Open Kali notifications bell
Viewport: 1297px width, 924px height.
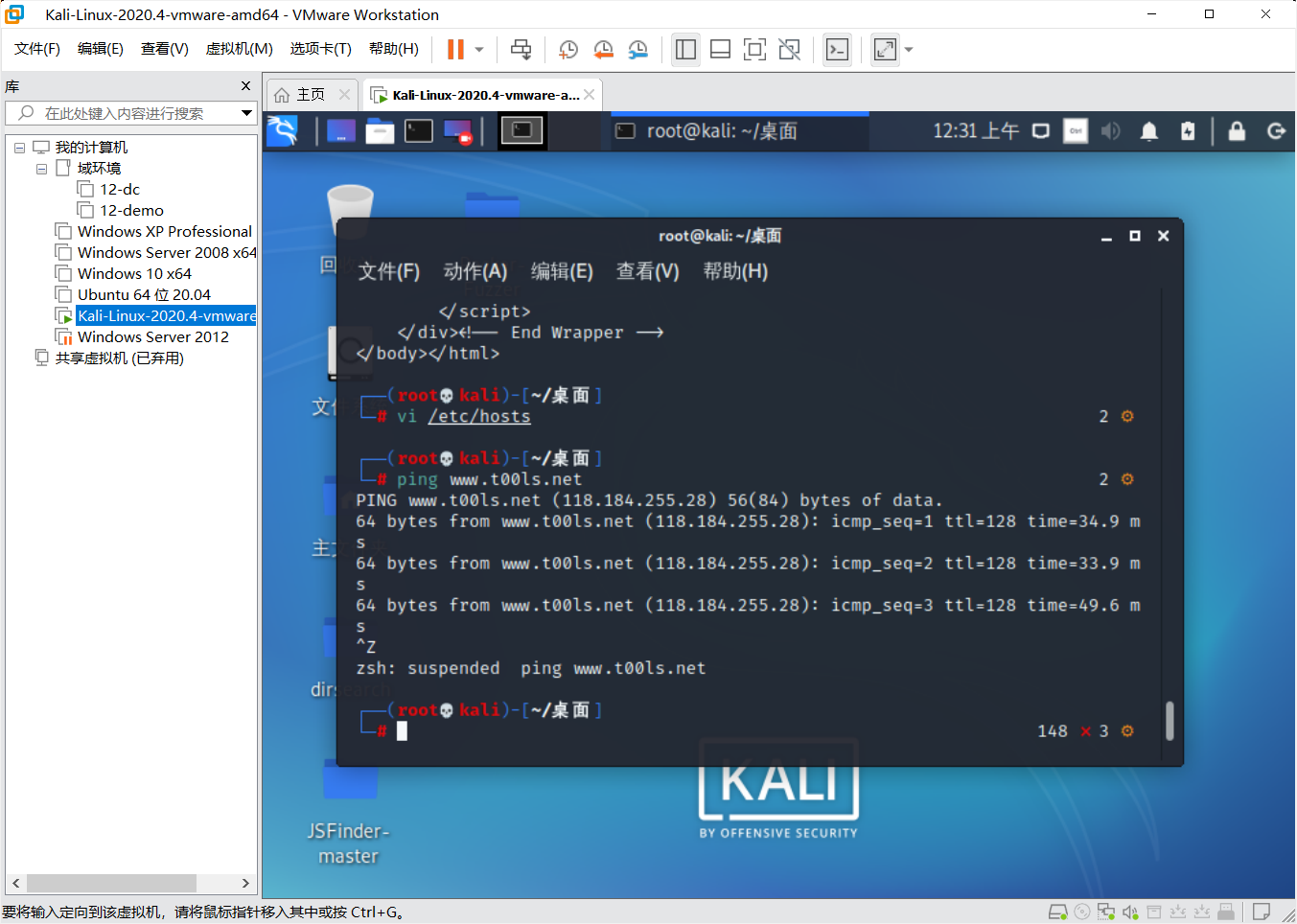pyautogui.click(x=1148, y=130)
